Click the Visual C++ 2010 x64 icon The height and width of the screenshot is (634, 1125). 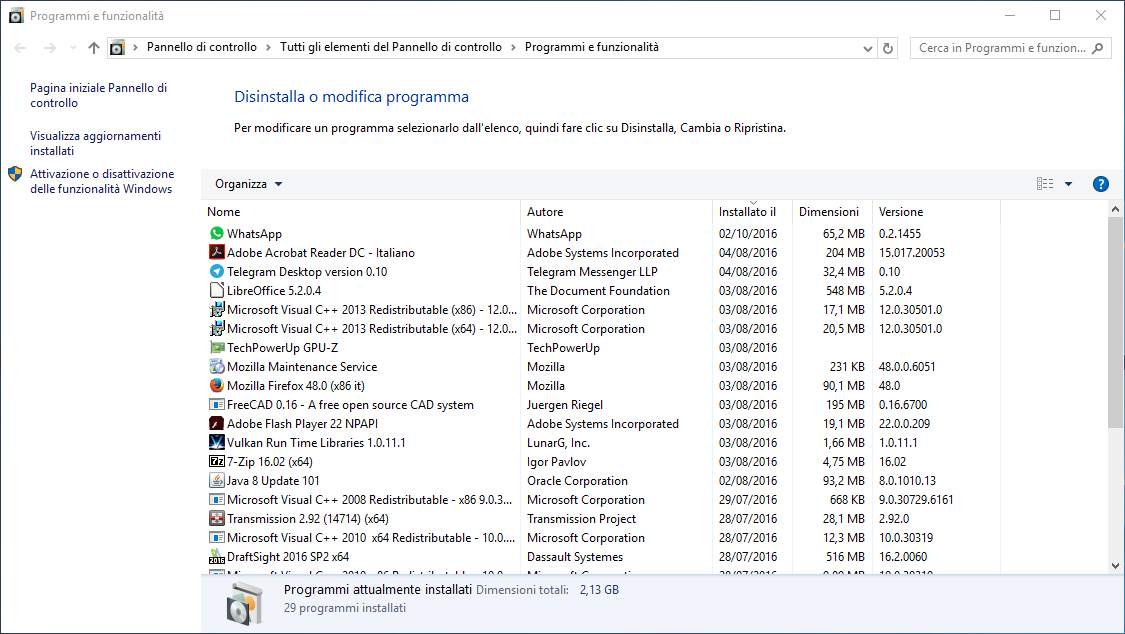coord(217,537)
